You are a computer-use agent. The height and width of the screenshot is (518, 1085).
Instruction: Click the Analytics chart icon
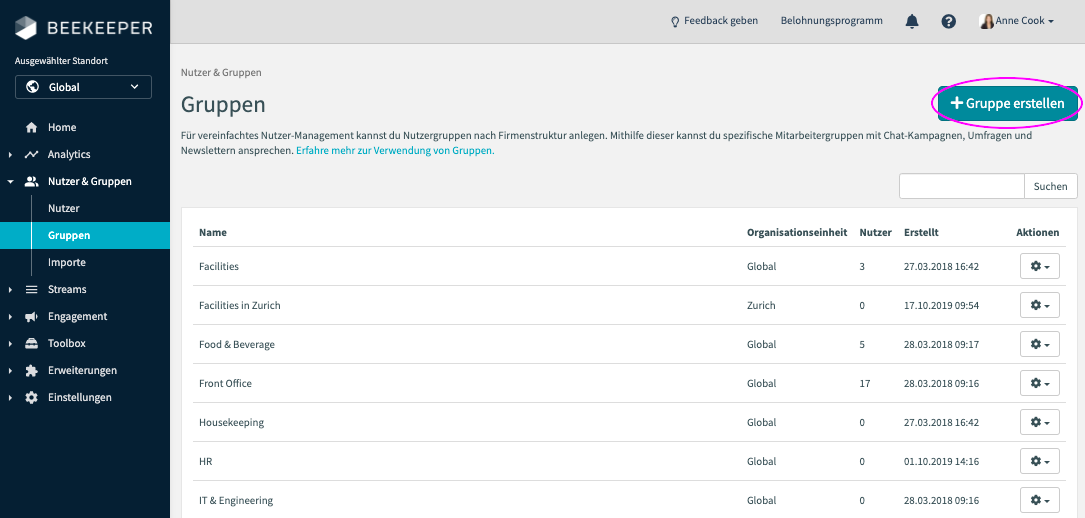pos(31,155)
